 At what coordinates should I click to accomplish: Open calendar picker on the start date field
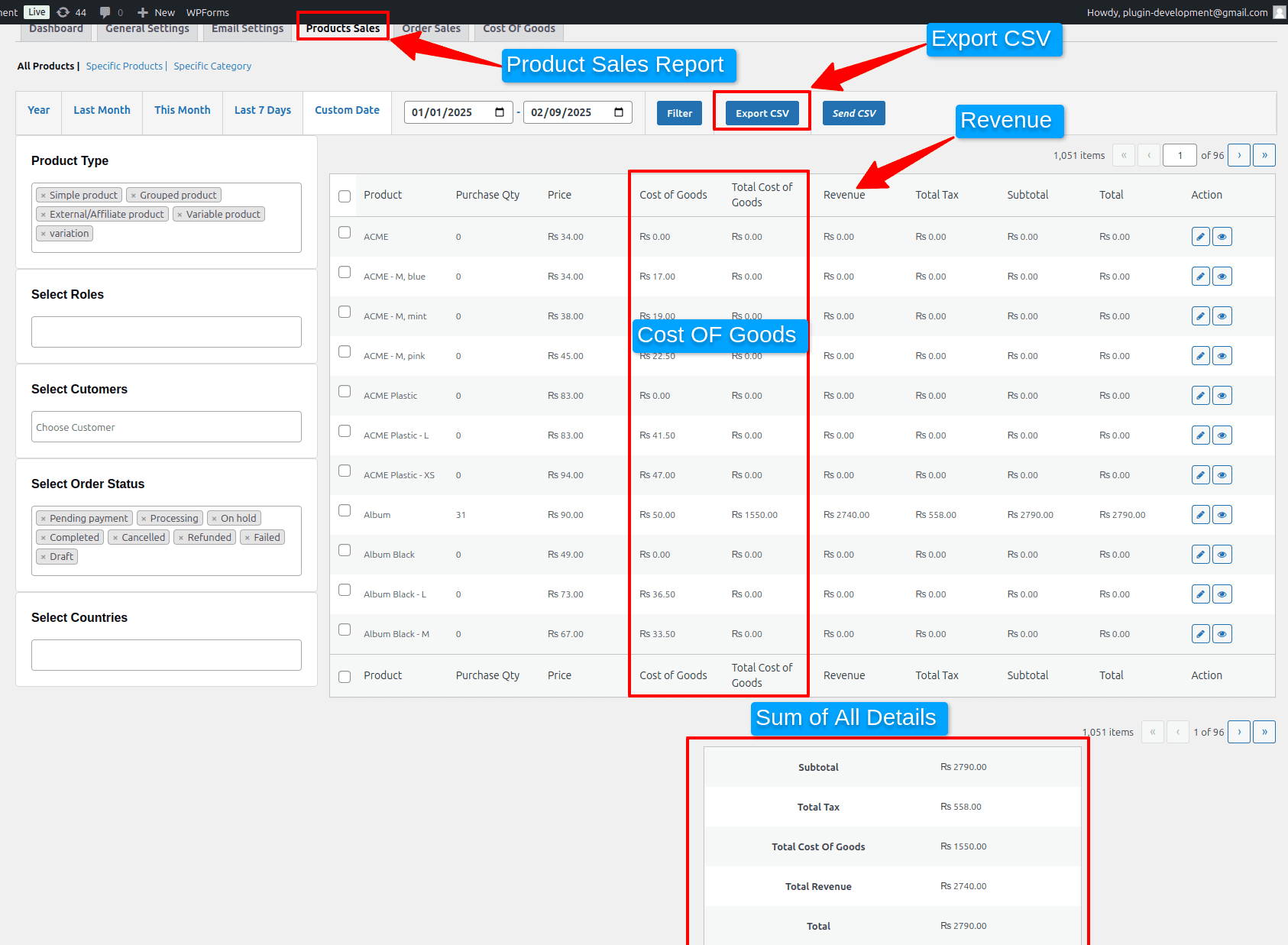(500, 112)
